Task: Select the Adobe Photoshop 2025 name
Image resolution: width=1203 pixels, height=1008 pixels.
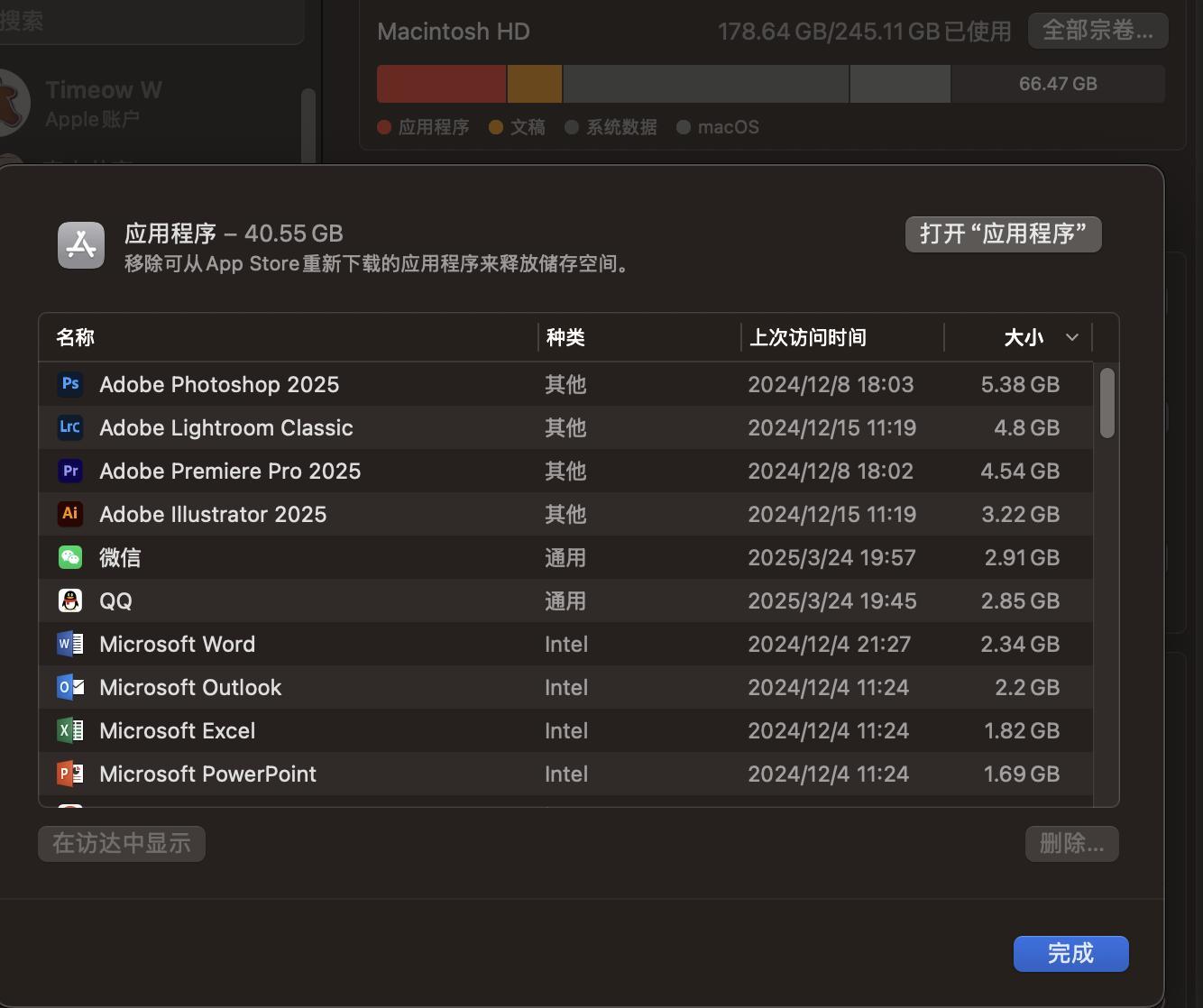Action: pyautogui.click(x=219, y=384)
